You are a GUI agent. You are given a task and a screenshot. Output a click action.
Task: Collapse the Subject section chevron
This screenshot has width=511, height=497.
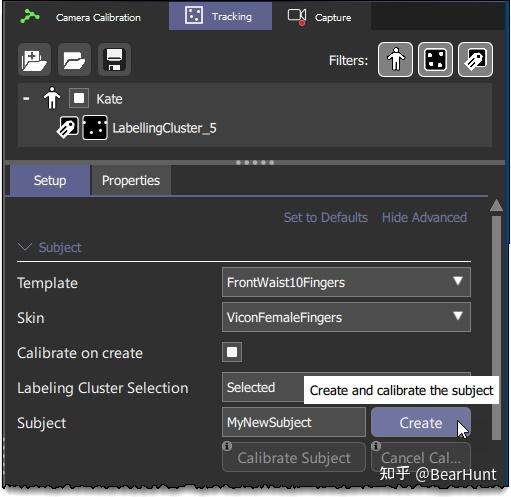(x=25, y=247)
